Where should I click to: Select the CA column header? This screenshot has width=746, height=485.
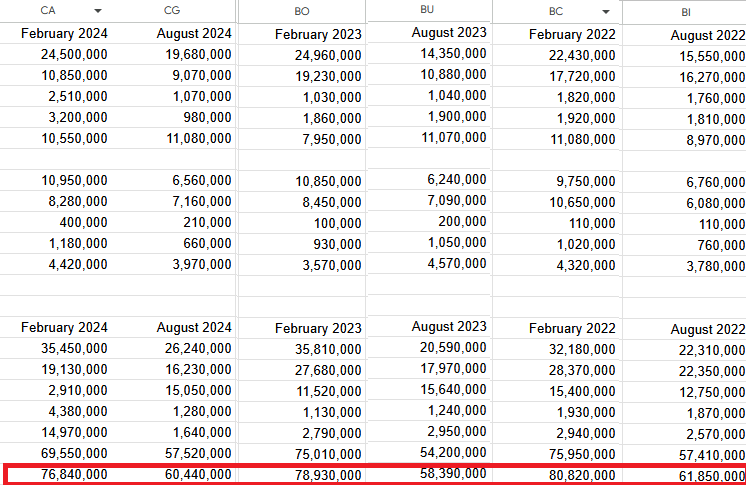coord(48,10)
